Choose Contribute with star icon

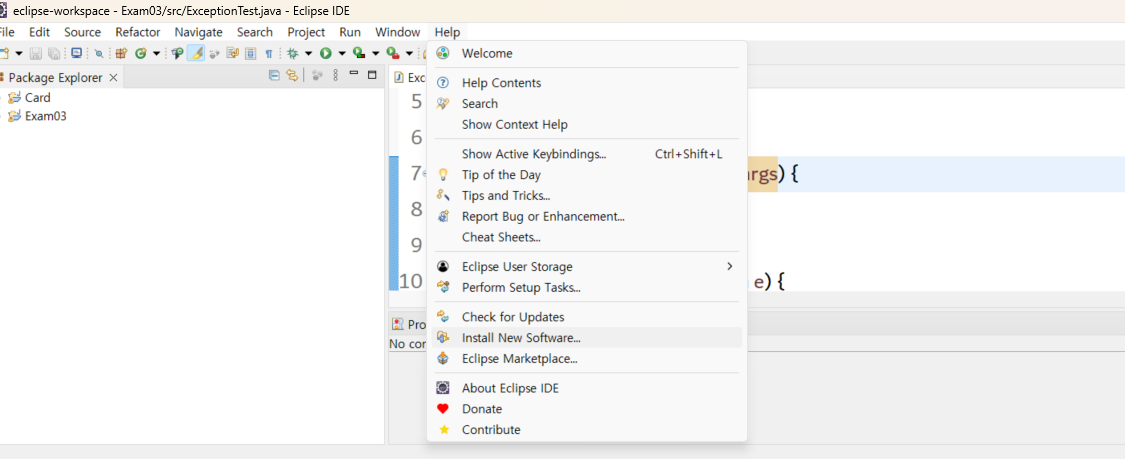point(587,430)
